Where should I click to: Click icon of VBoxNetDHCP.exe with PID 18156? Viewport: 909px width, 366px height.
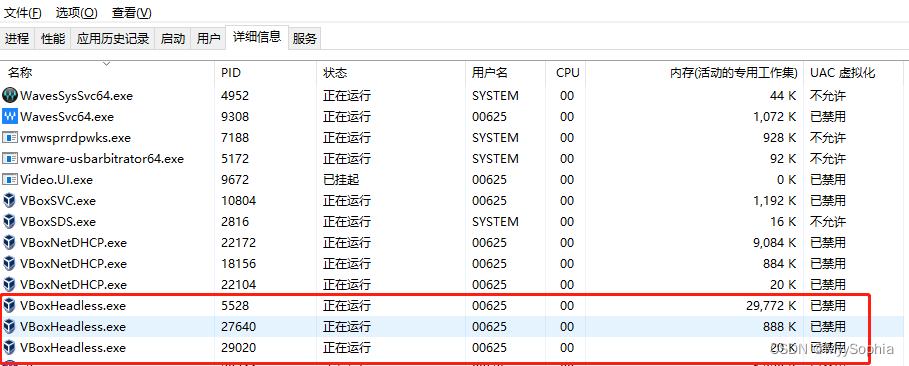pyautogui.click(x=10, y=263)
